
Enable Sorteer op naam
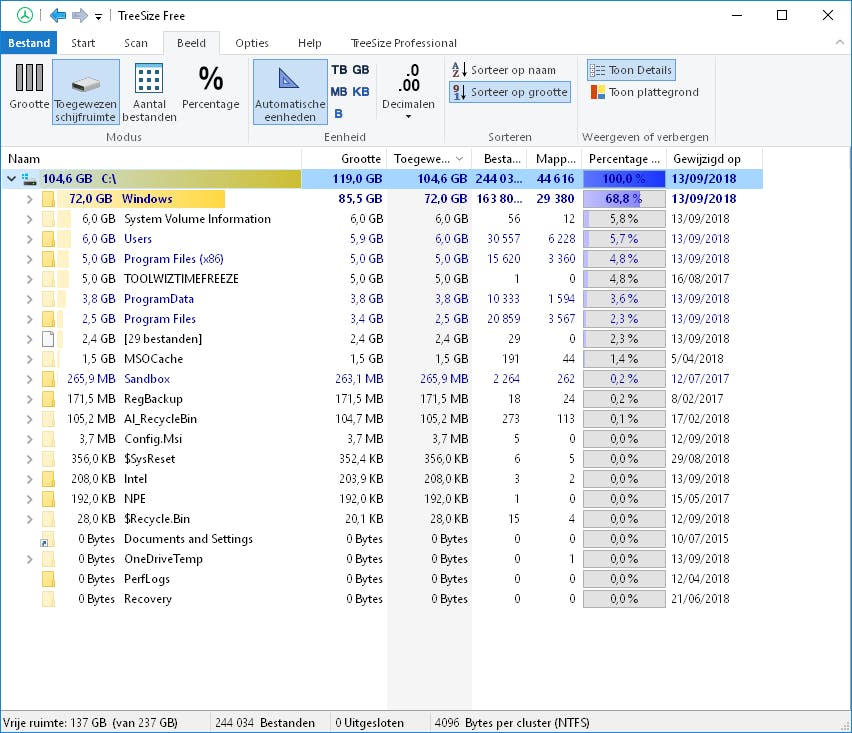[x=503, y=70]
